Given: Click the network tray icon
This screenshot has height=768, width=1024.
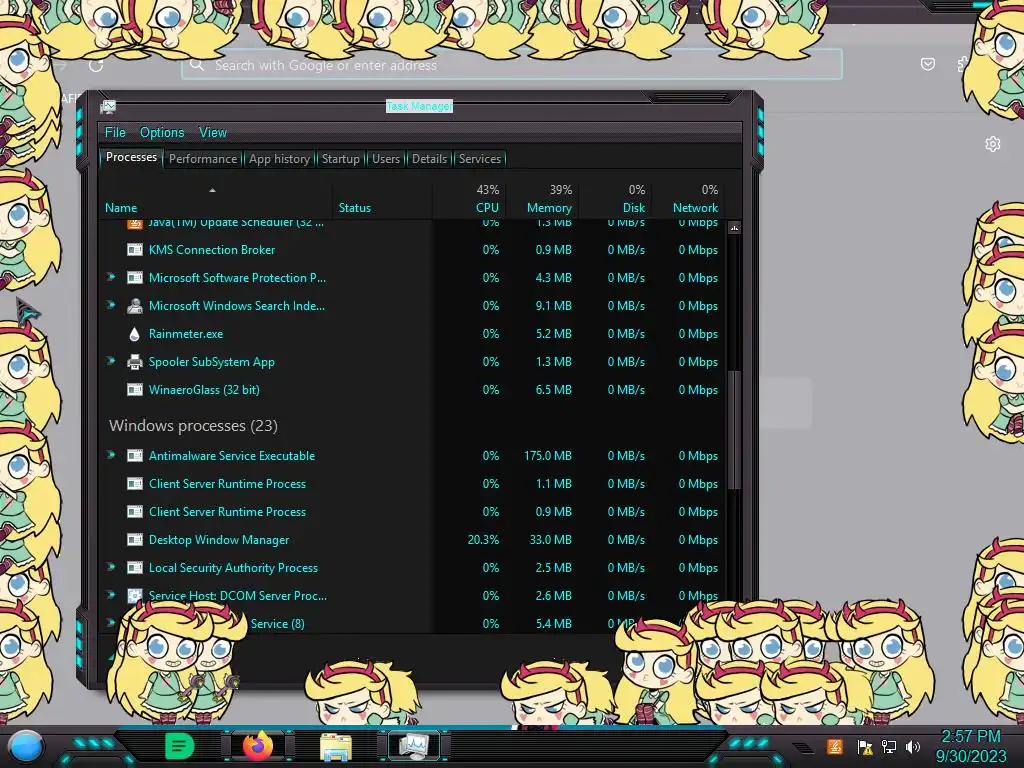Looking at the screenshot, I should [x=889, y=747].
